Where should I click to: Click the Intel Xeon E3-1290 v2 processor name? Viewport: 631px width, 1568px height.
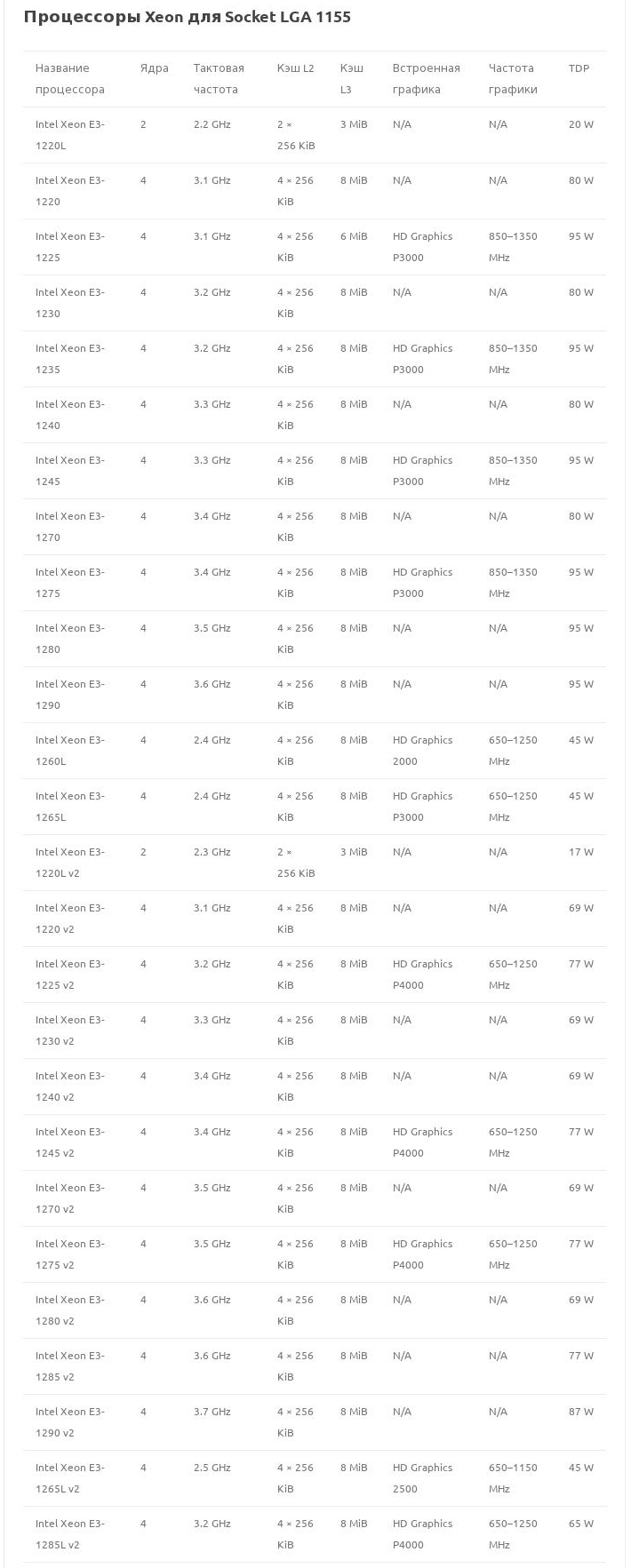pyautogui.click(x=69, y=1422)
